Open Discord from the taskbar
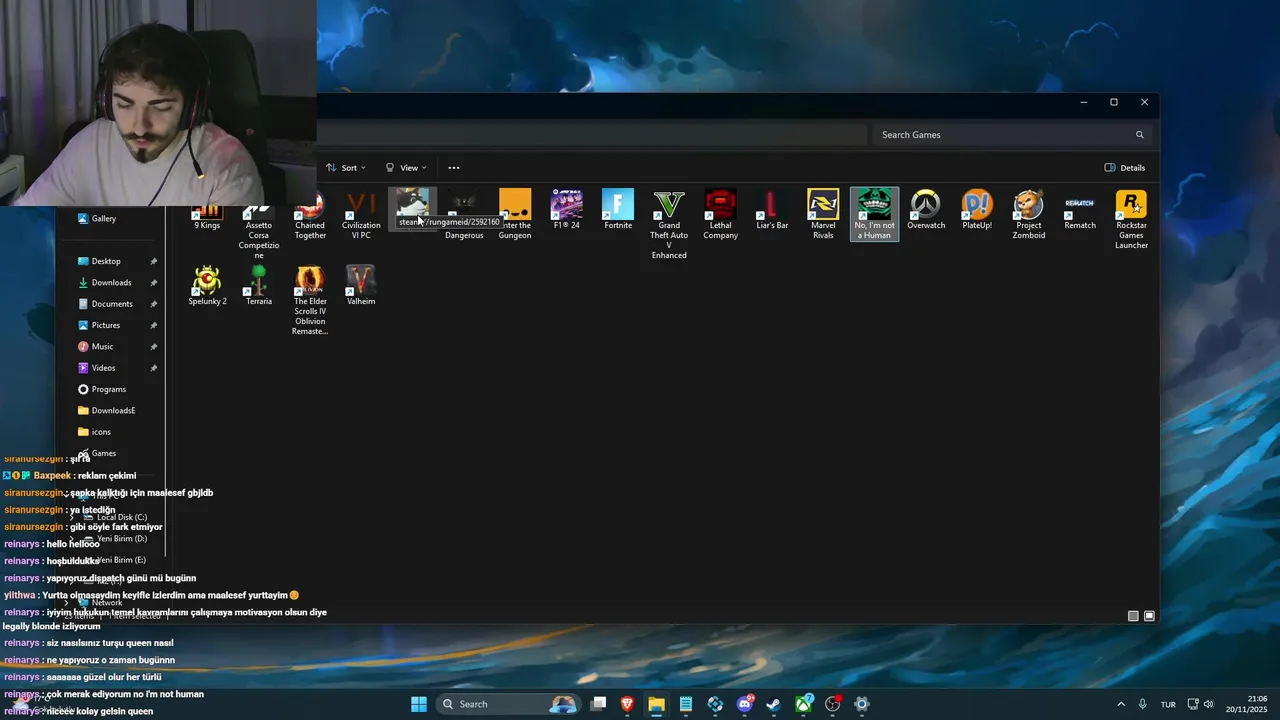This screenshot has width=1280, height=720. pyautogui.click(x=744, y=704)
